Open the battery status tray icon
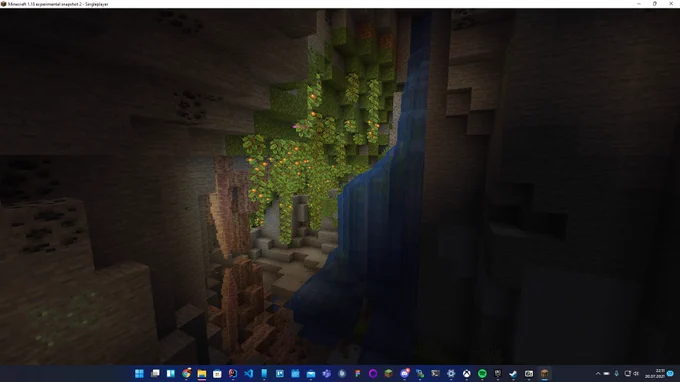The width and height of the screenshot is (680, 382). [x=607, y=373]
